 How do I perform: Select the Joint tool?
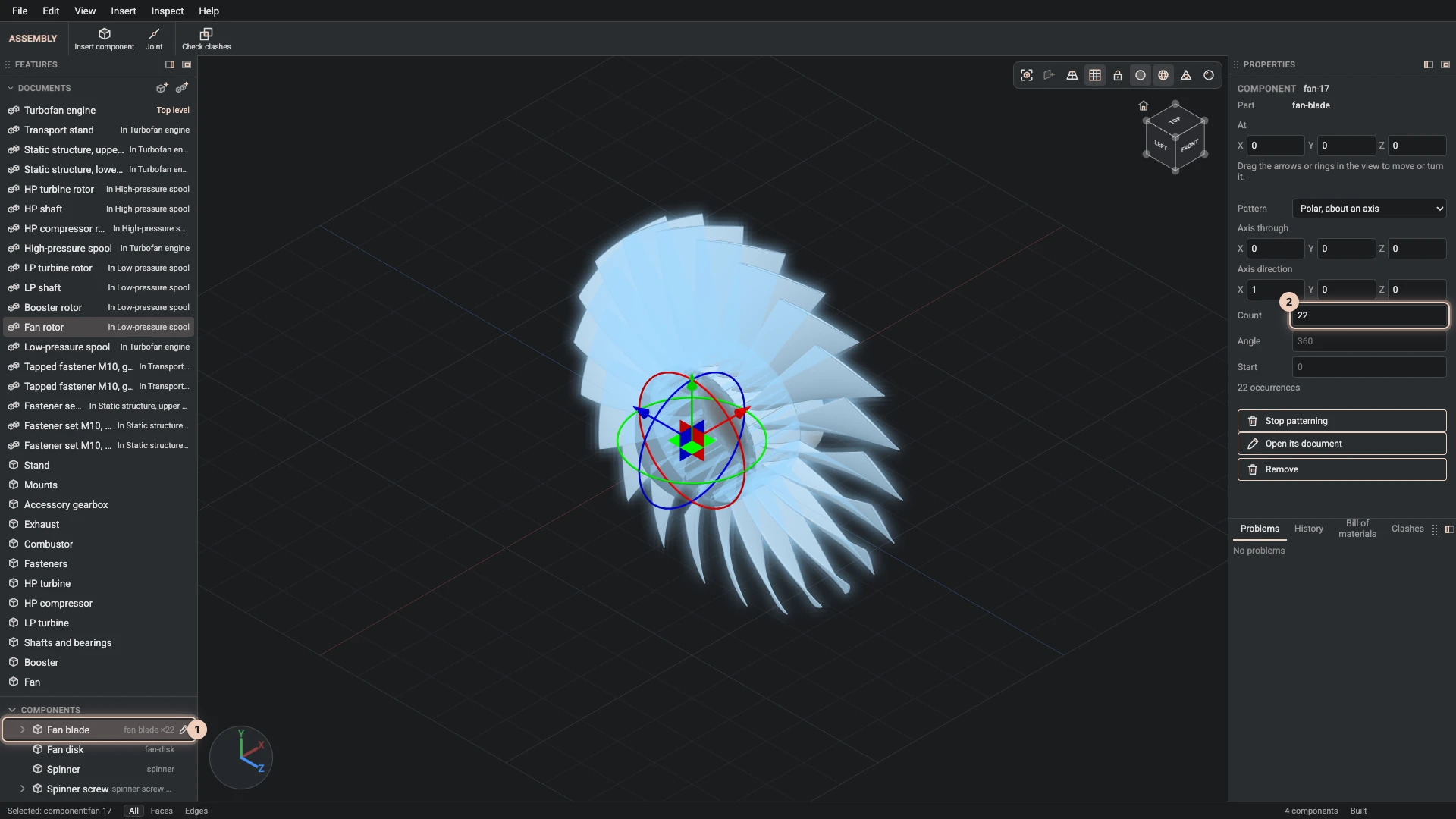point(154,39)
